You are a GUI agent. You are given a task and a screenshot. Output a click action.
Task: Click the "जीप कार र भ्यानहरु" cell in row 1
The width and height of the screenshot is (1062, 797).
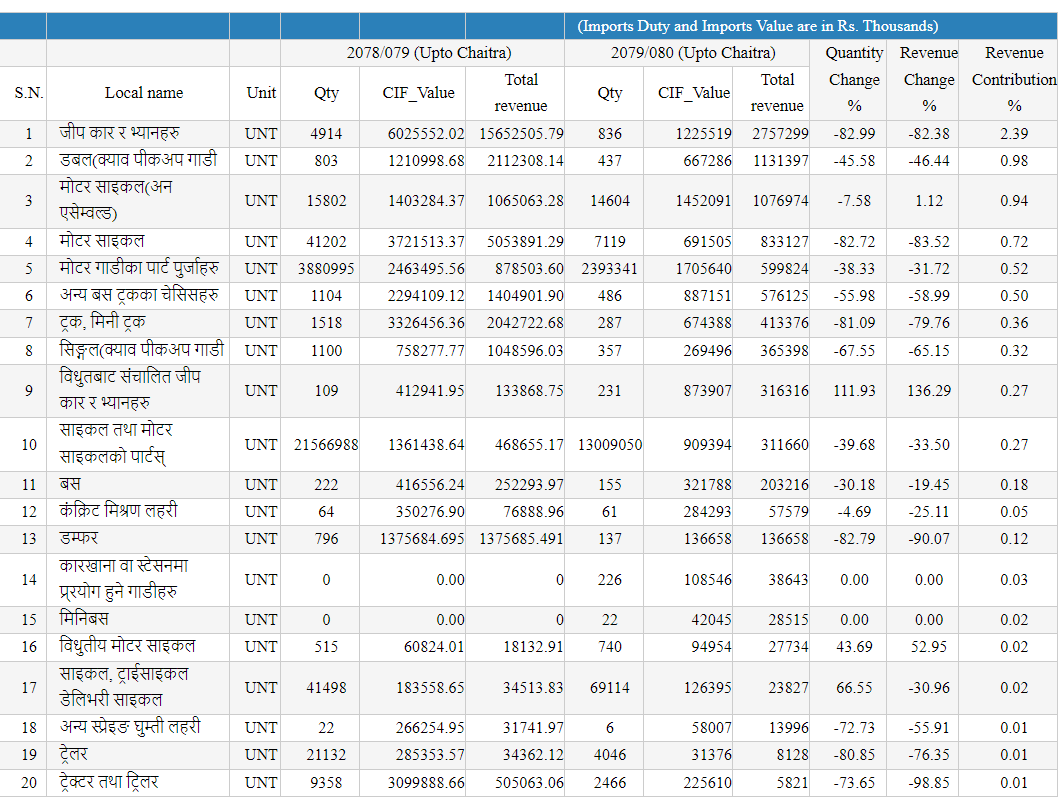(120, 133)
